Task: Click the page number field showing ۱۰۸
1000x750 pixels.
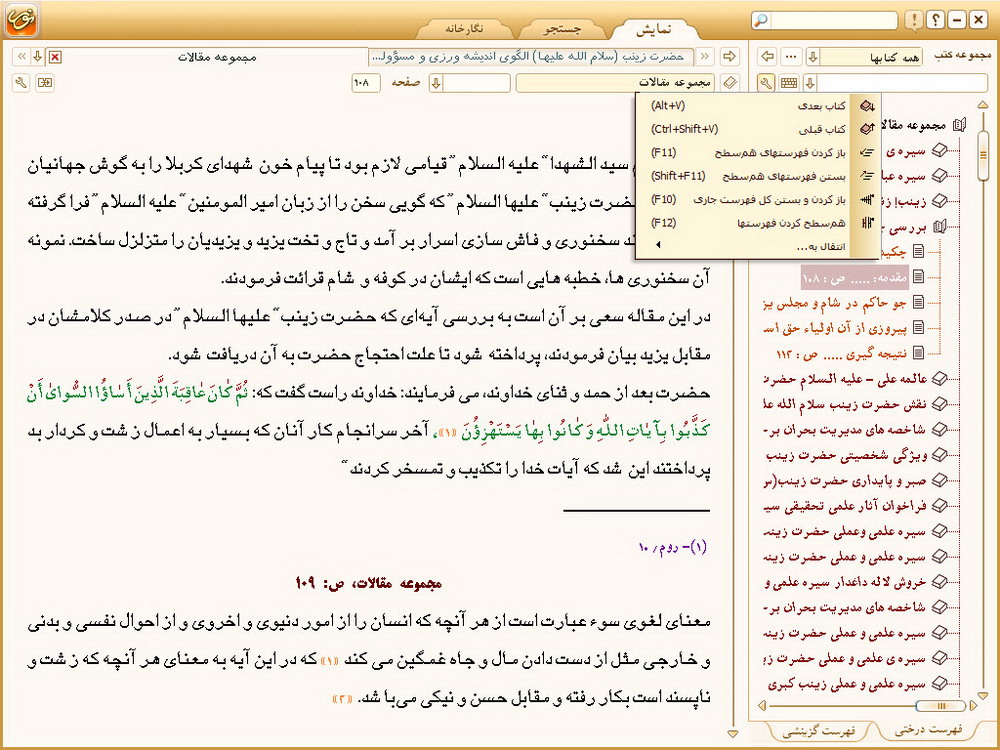Action: pyautogui.click(x=365, y=83)
